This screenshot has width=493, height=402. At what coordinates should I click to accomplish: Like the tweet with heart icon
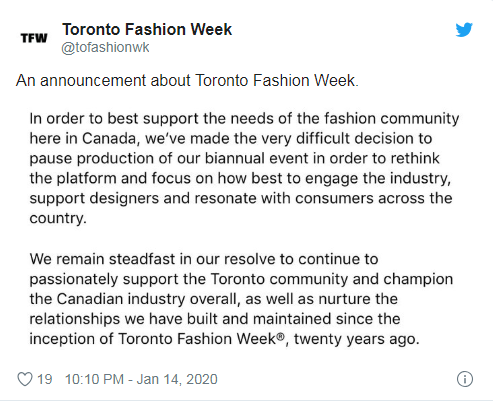coord(25,379)
